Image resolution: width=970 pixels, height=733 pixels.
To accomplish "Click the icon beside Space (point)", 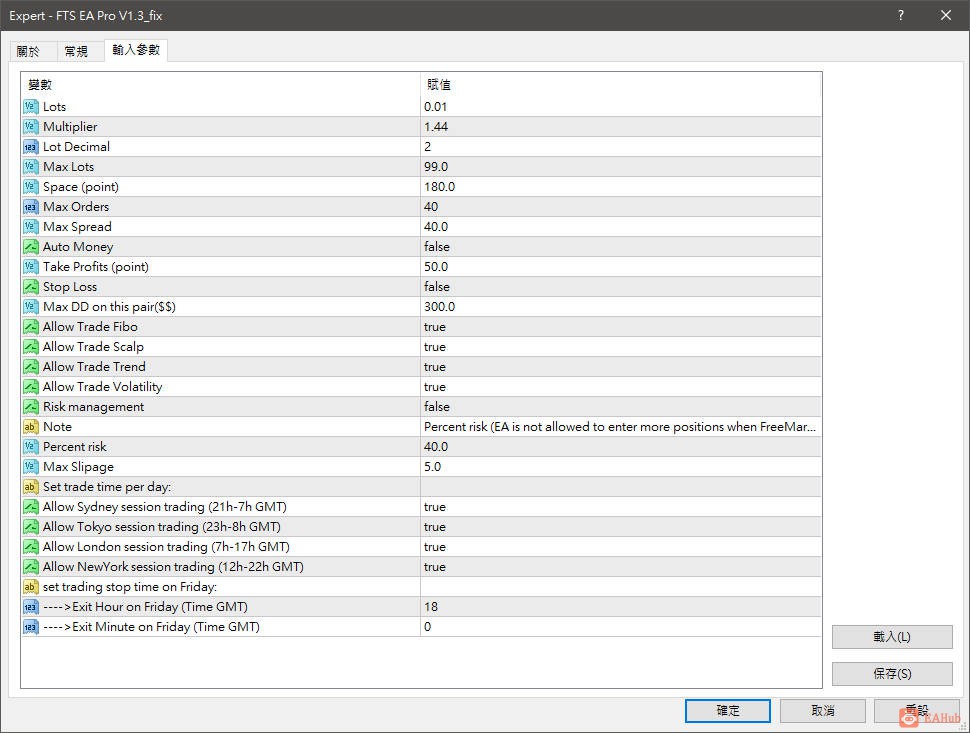I will tap(30, 187).
